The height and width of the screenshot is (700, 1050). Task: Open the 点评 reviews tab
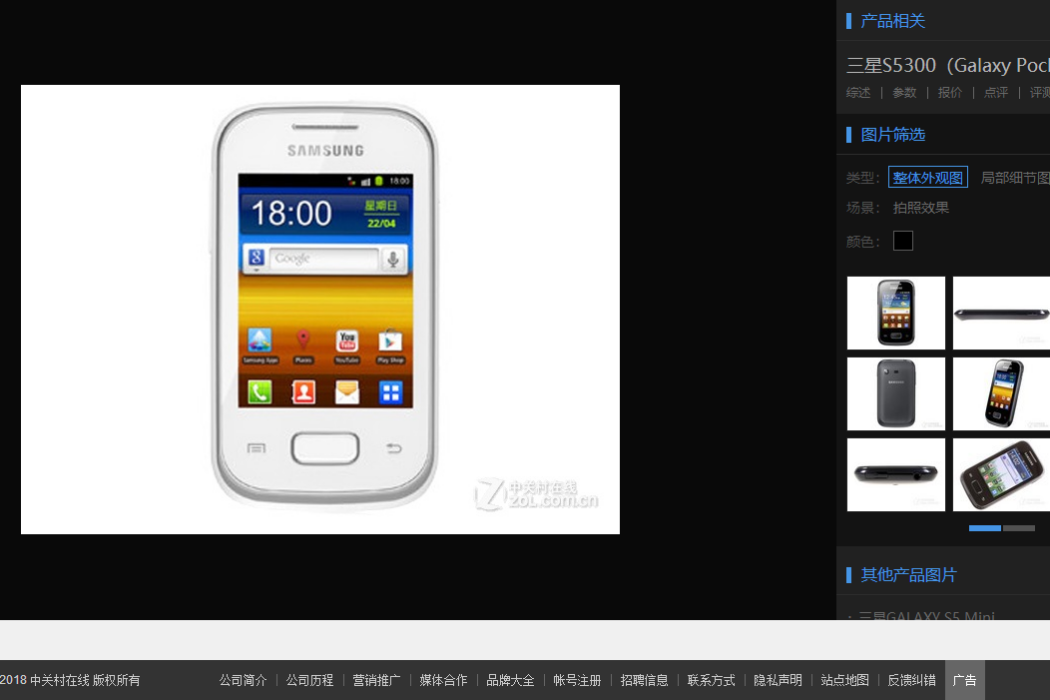coord(996,92)
